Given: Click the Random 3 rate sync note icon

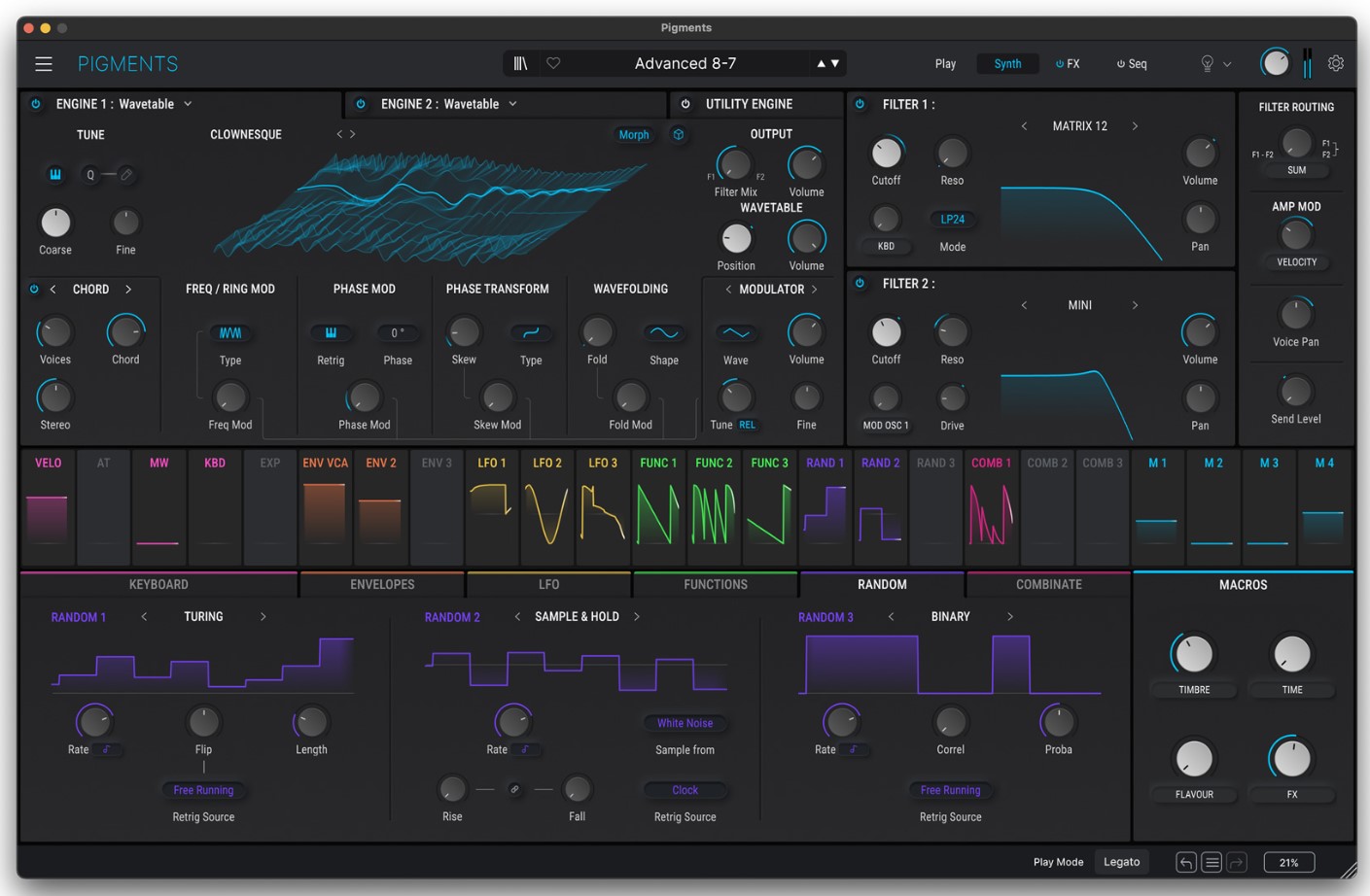Looking at the screenshot, I should 853,749.
